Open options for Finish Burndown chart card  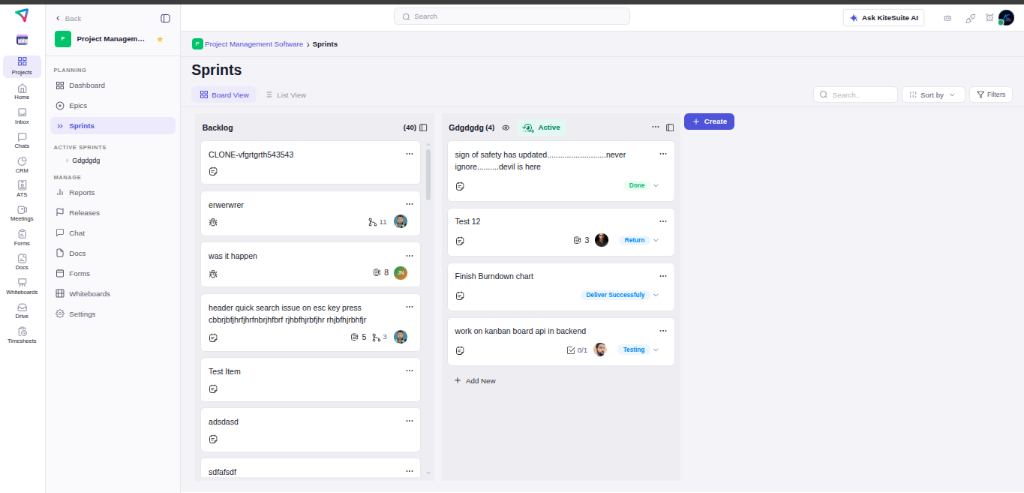point(663,276)
